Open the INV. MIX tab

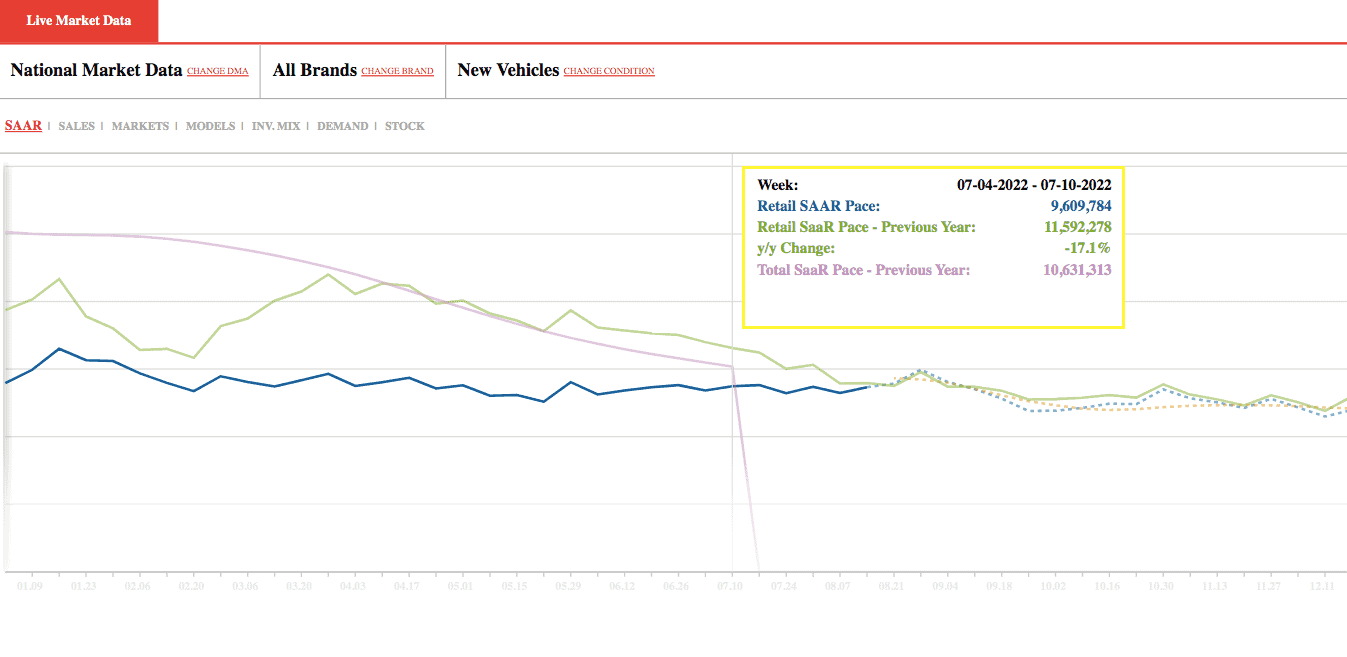pos(276,126)
